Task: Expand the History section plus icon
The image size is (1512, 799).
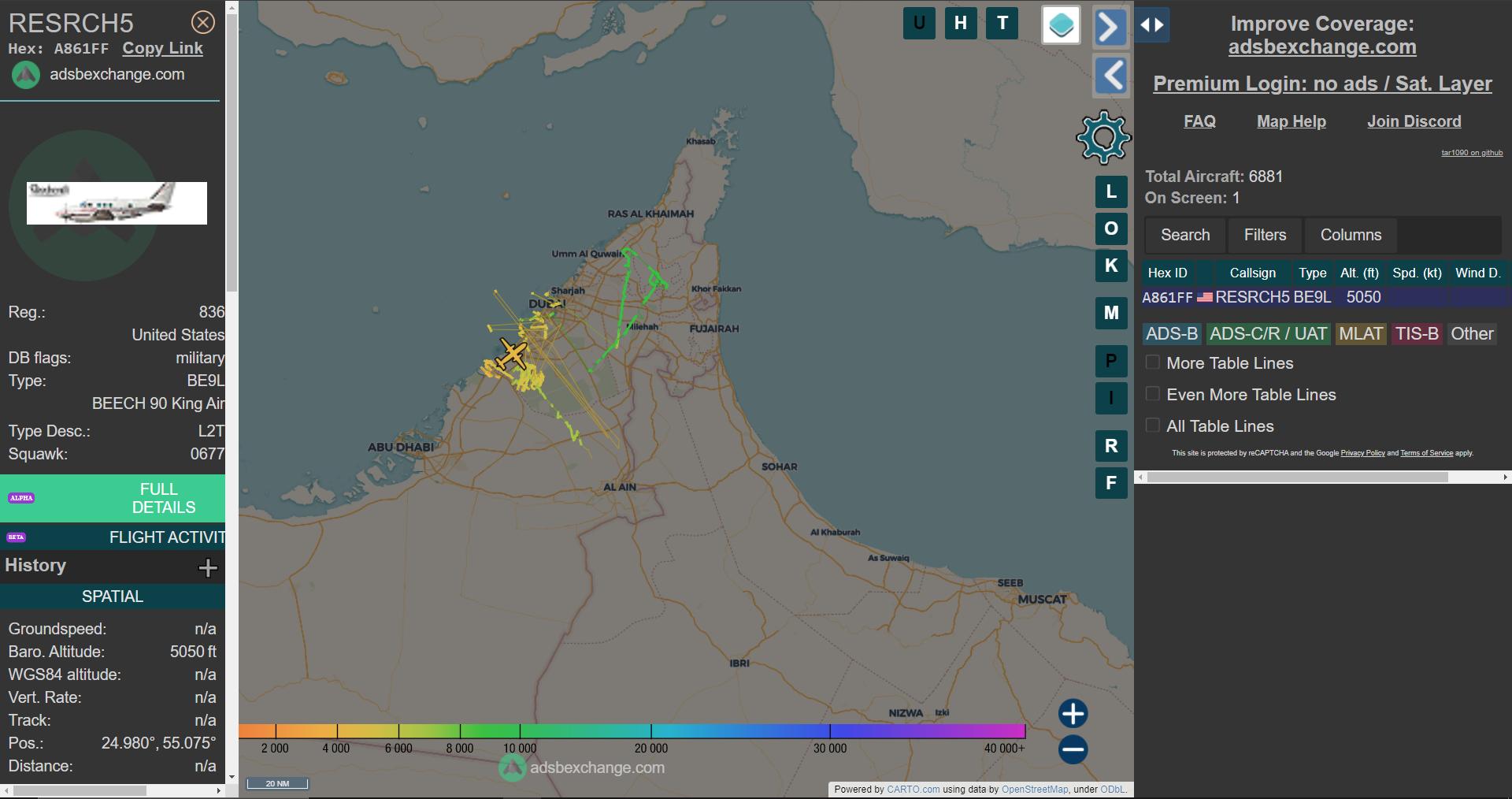Action: click(x=208, y=567)
